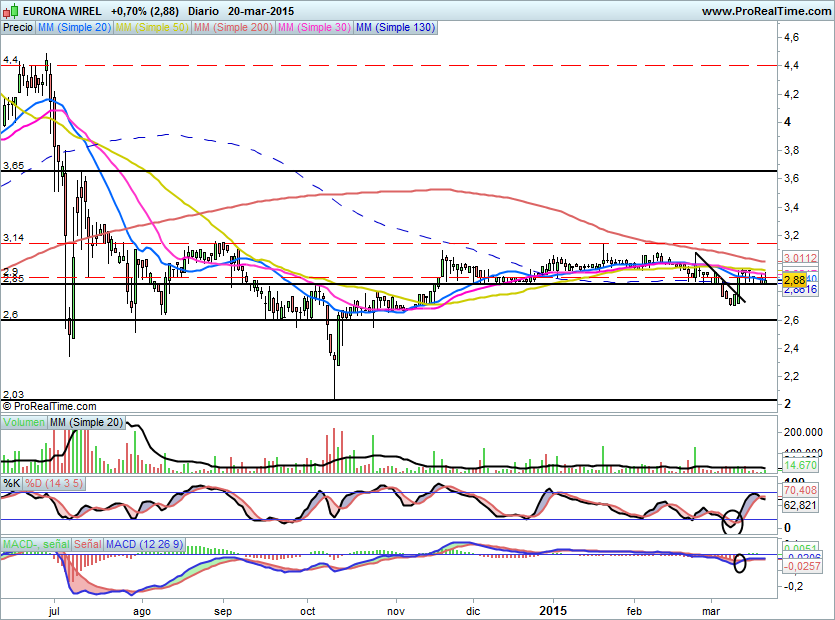Open the MM (Simple 20) price indicator settings
This screenshot has height=620, width=835.
tap(74, 27)
